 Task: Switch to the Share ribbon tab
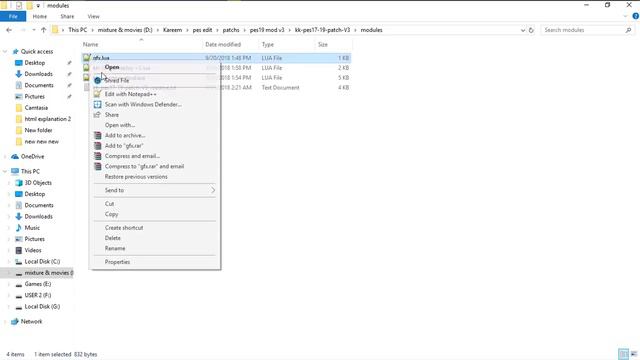point(67,16)
